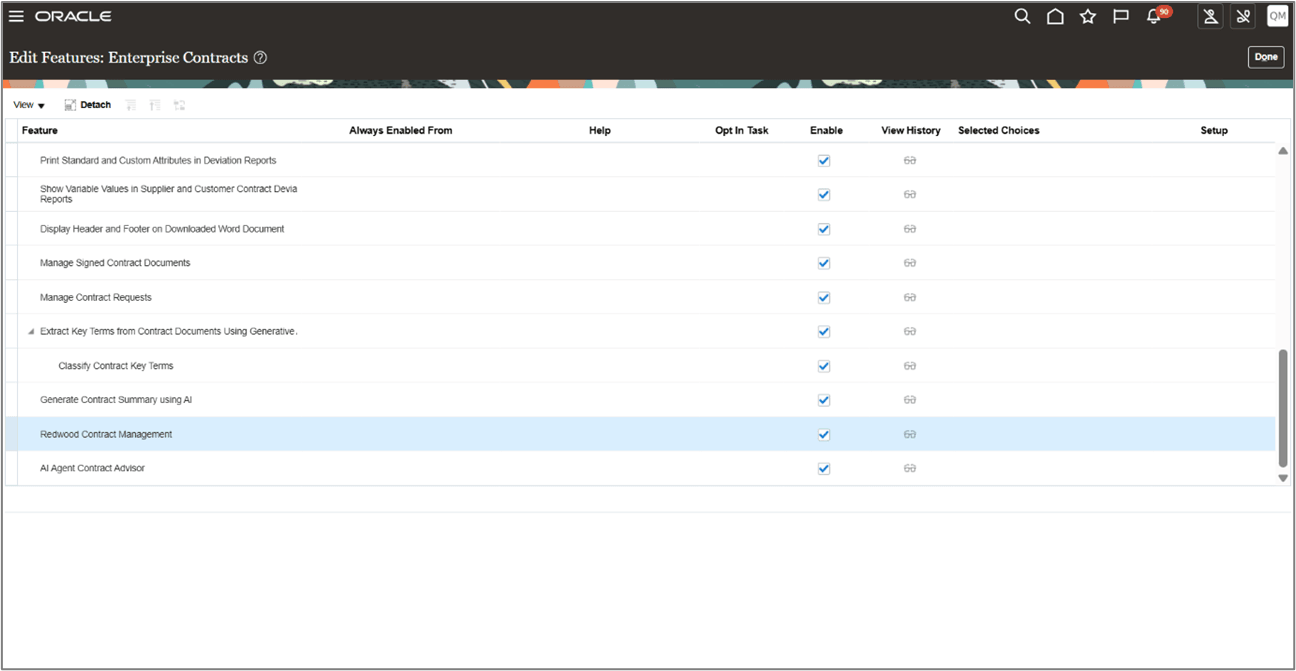Open the navigation hamburger menu
This screenshot has height=671, width=1296.
click(16, 15)
